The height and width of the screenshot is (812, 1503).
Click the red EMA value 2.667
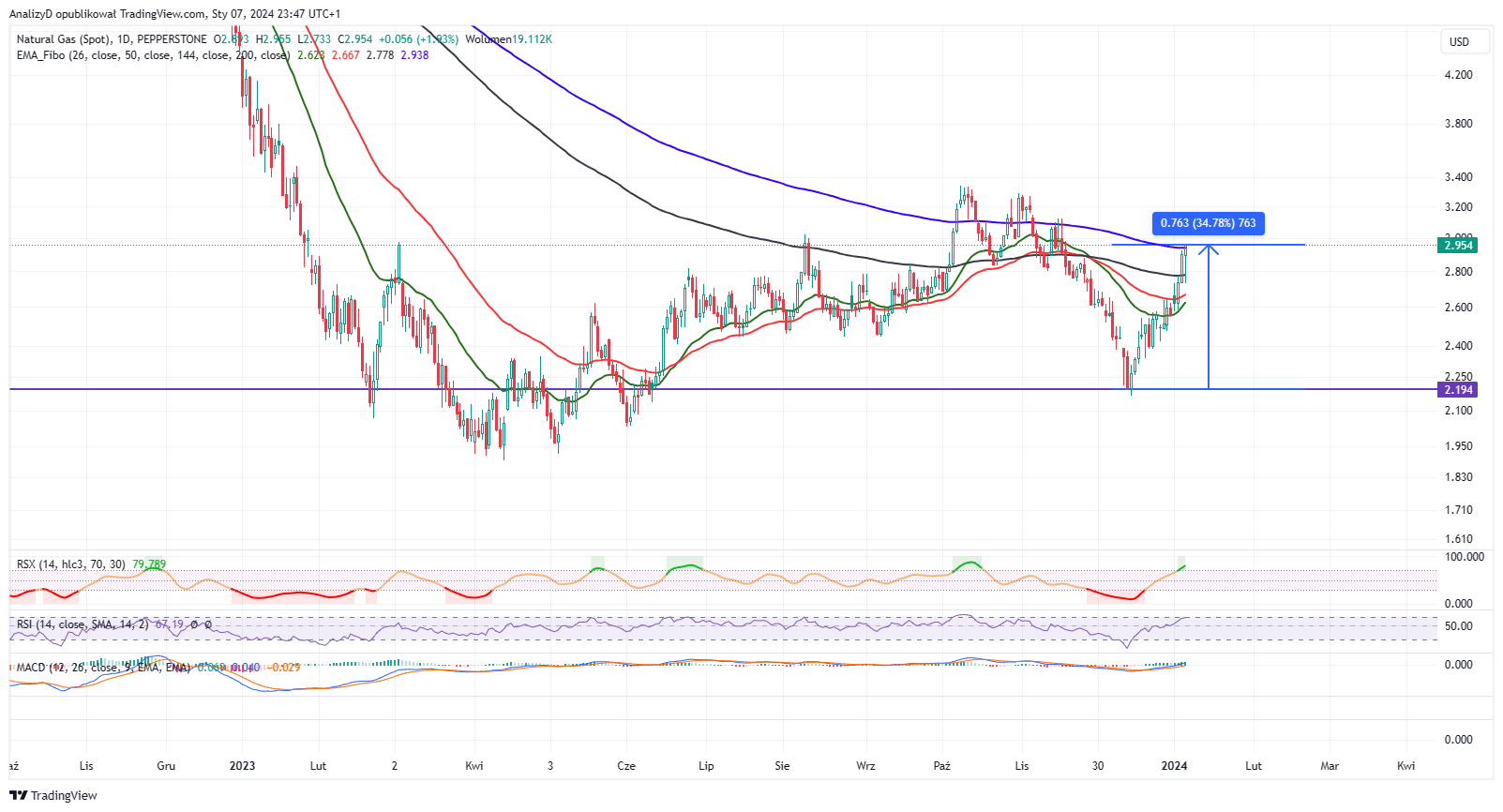(x=346, y=55)
